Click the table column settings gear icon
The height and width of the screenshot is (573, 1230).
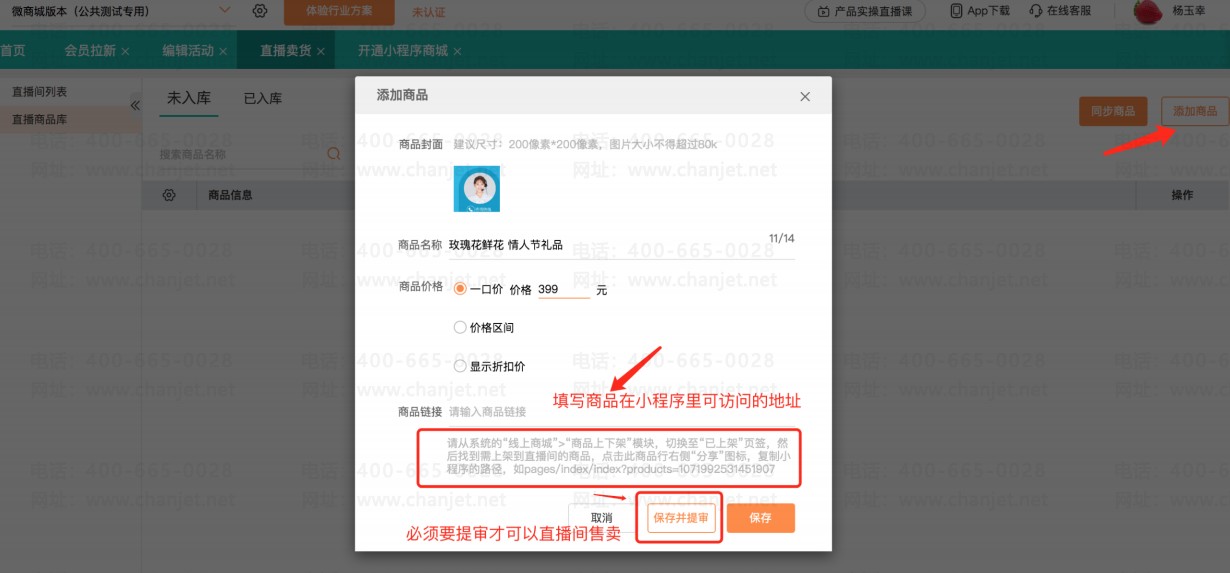click(169, 195)
